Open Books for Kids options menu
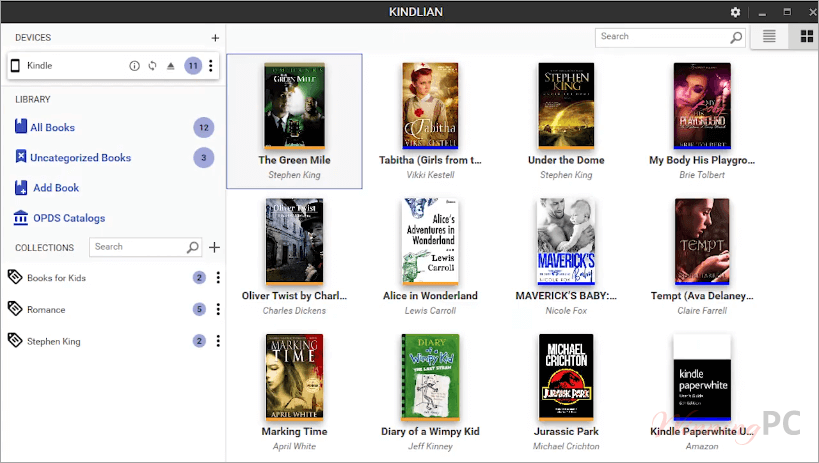 point(218,278)
